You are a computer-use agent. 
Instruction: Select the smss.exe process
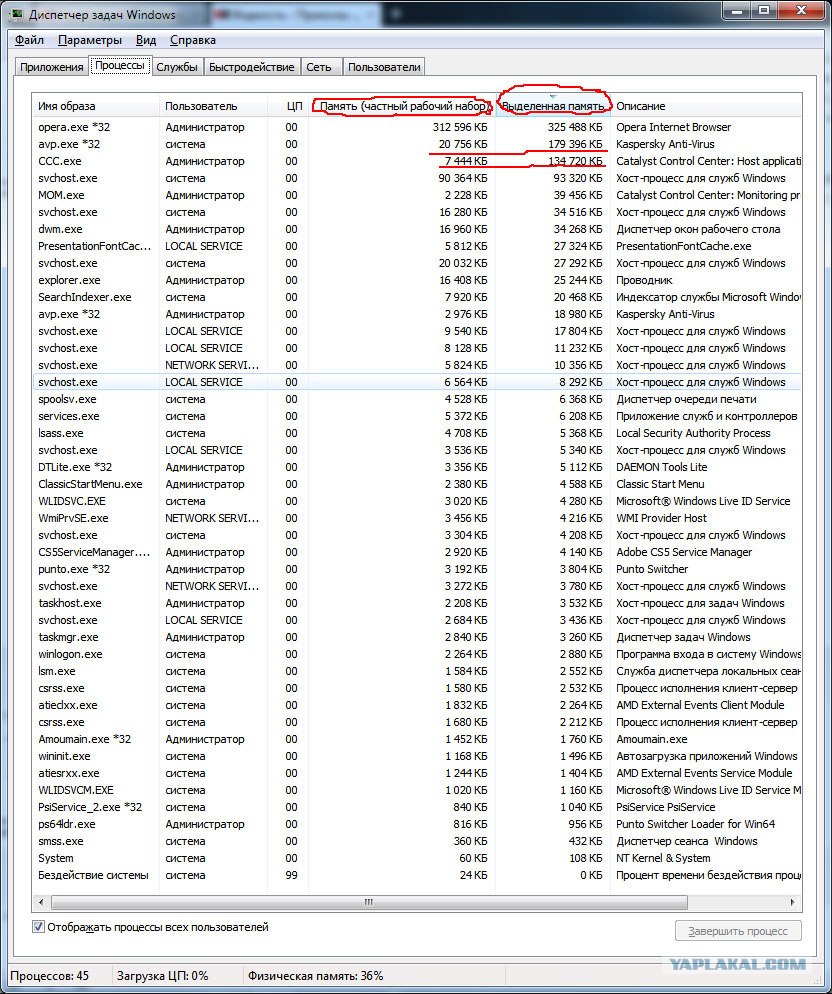[417, 841]
